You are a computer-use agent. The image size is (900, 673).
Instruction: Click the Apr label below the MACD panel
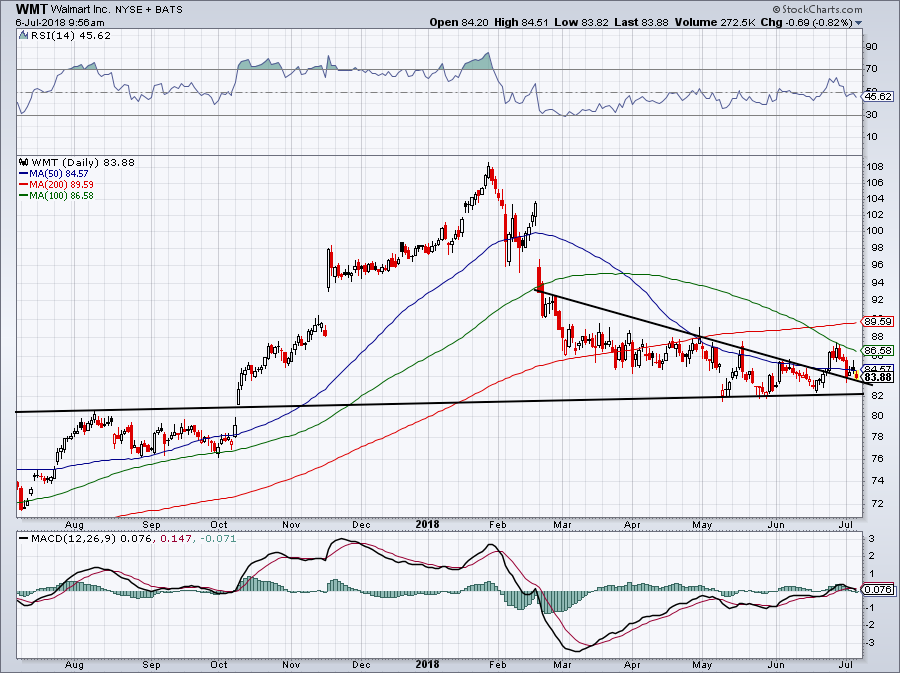[632, 665]
